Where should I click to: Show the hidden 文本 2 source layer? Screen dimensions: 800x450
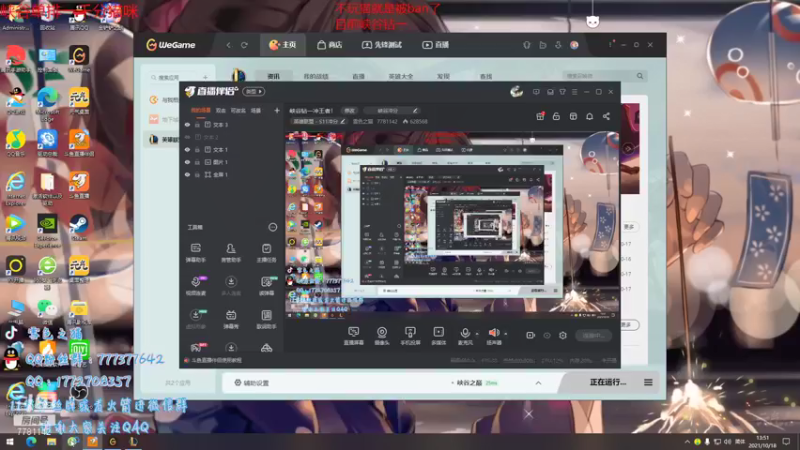187,137
